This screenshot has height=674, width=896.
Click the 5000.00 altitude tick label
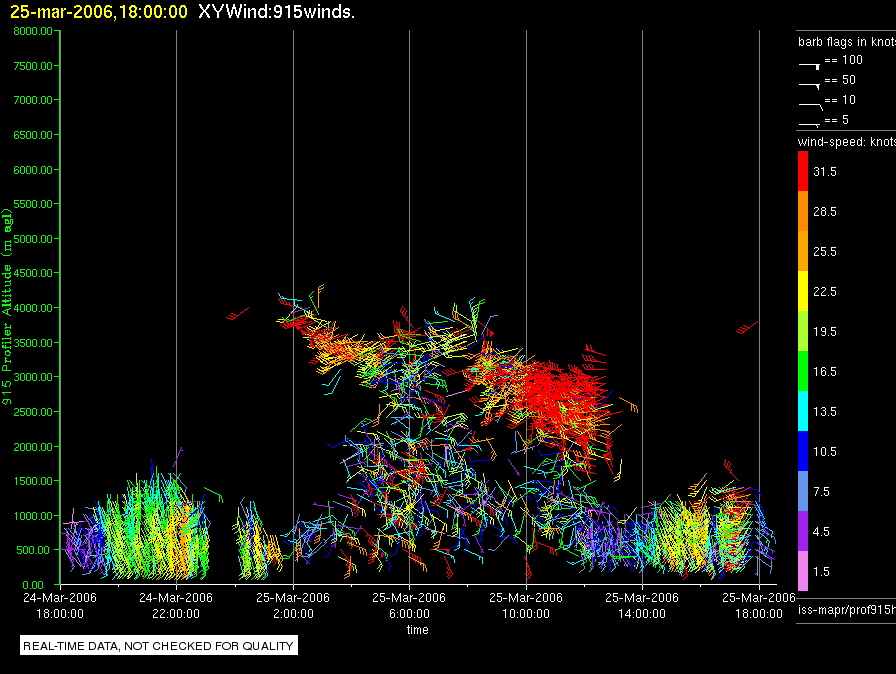click(33, 239)
